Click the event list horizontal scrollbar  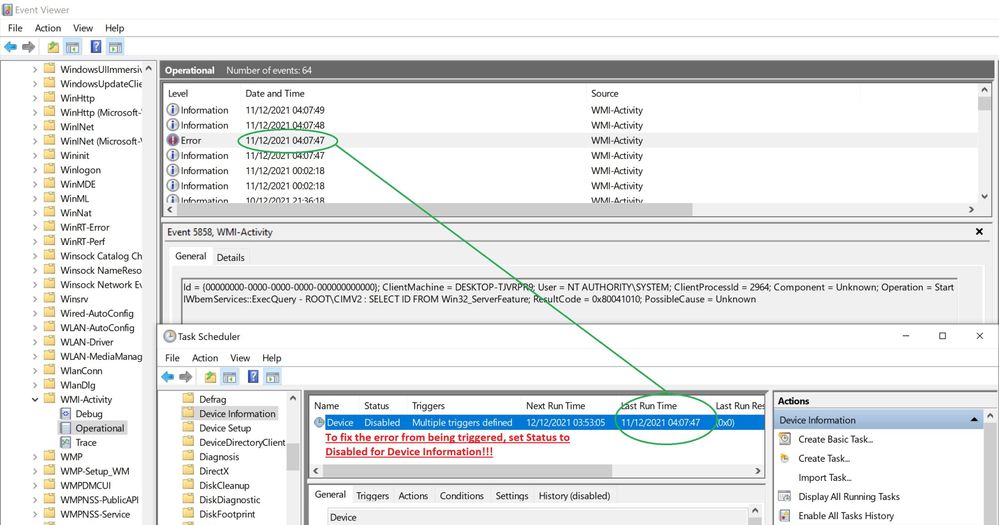pos(433,209)
